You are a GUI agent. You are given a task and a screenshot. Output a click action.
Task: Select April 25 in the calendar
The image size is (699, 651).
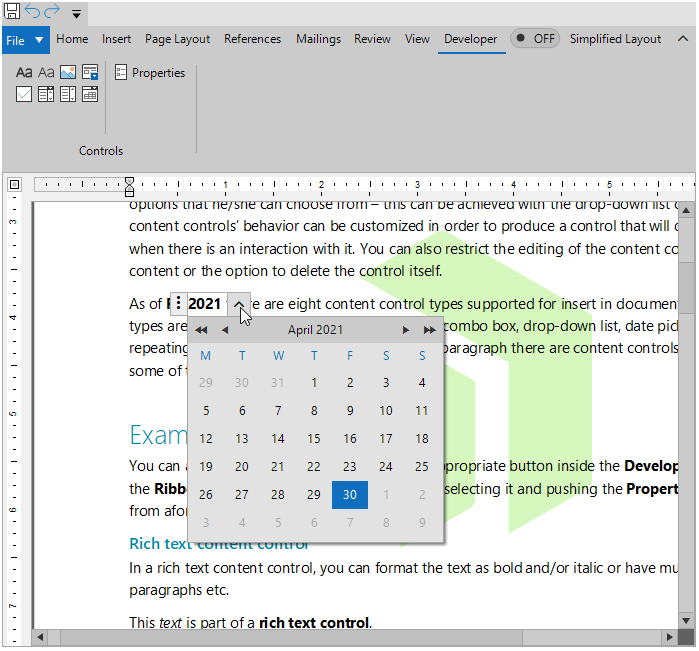(422, 467)
